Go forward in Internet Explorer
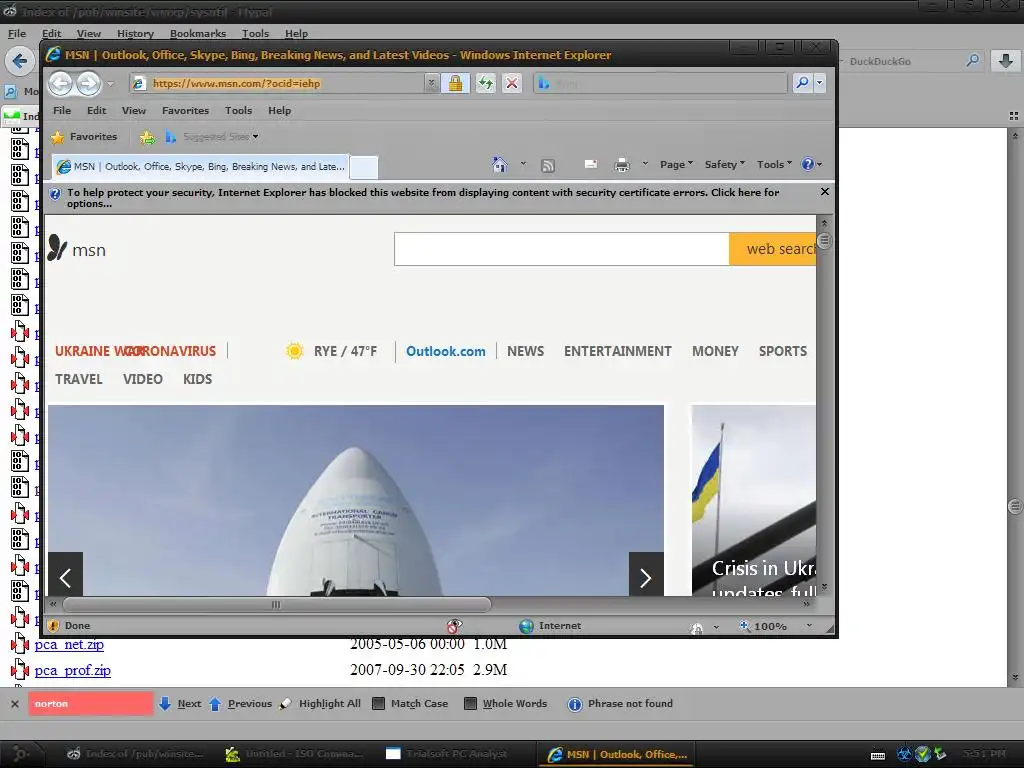 88,84
